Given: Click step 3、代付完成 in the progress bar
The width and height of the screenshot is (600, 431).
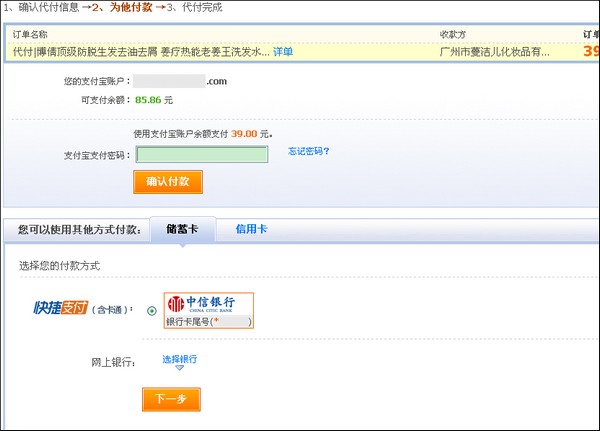Looking at the screenshot, I should (x=194, y=7).
